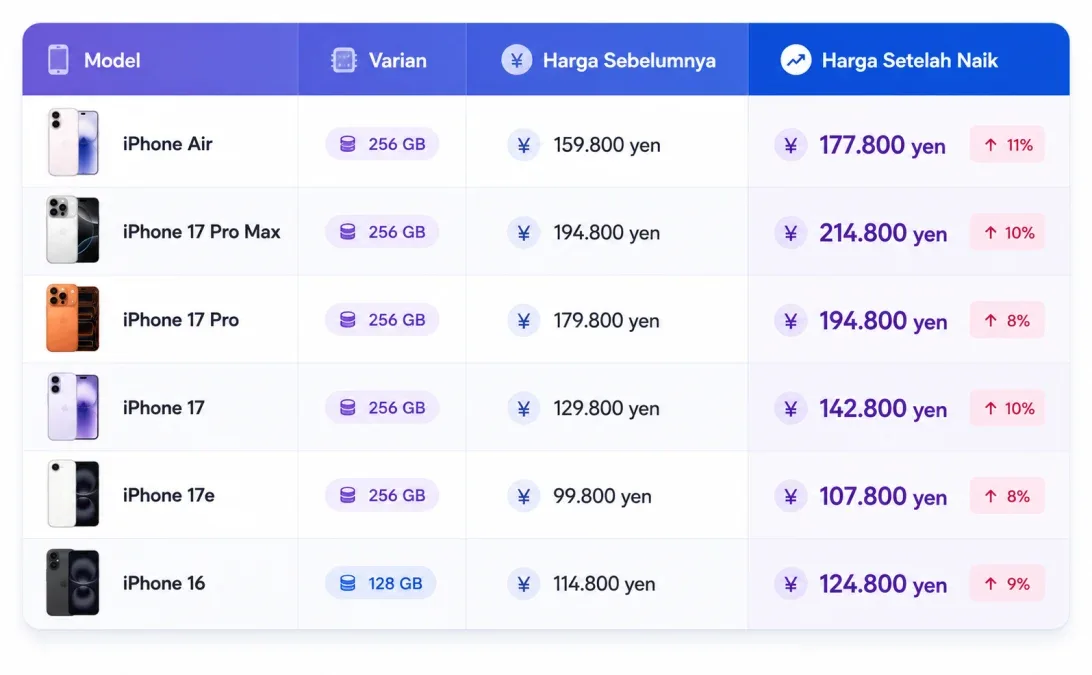This screenshot has height=675, width=1092.
Task: Click the 10% badge next to 142.800 yen
Action: click(x=1007, y=408)
